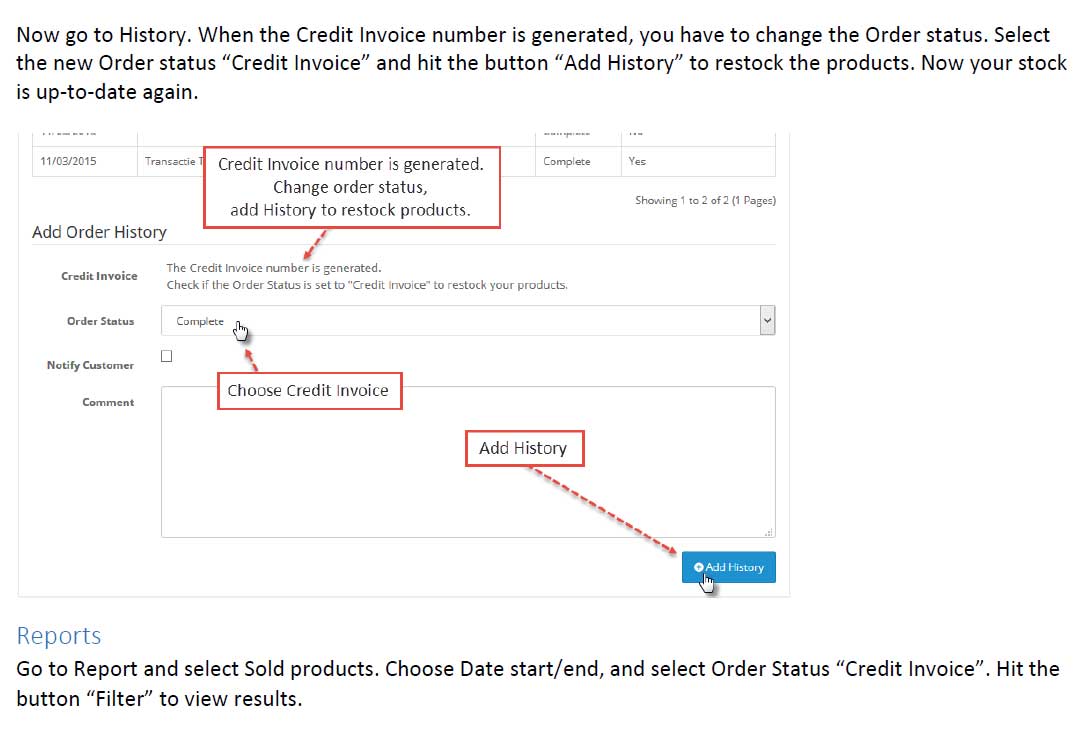This screenshot has height=748, width=1085.
Task: Click the Comment label
Action: tap(108, 402)
